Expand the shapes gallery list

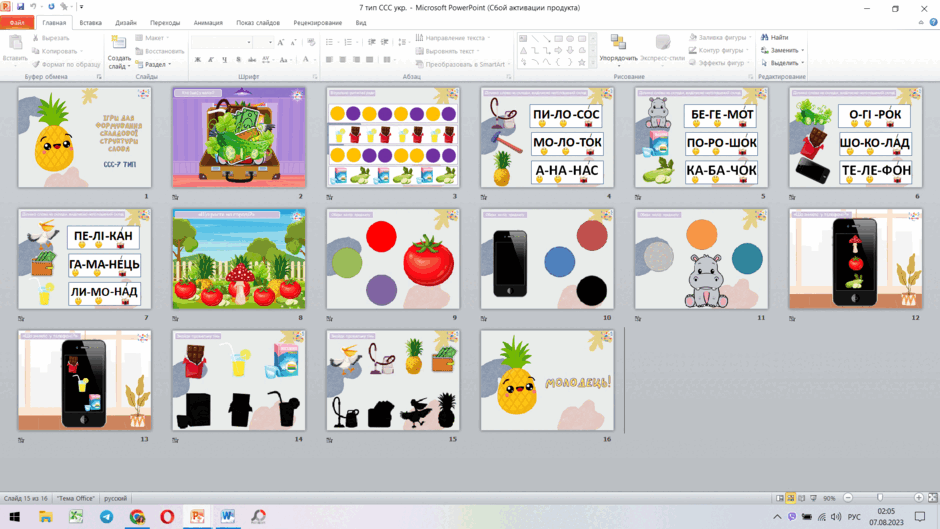593,62
